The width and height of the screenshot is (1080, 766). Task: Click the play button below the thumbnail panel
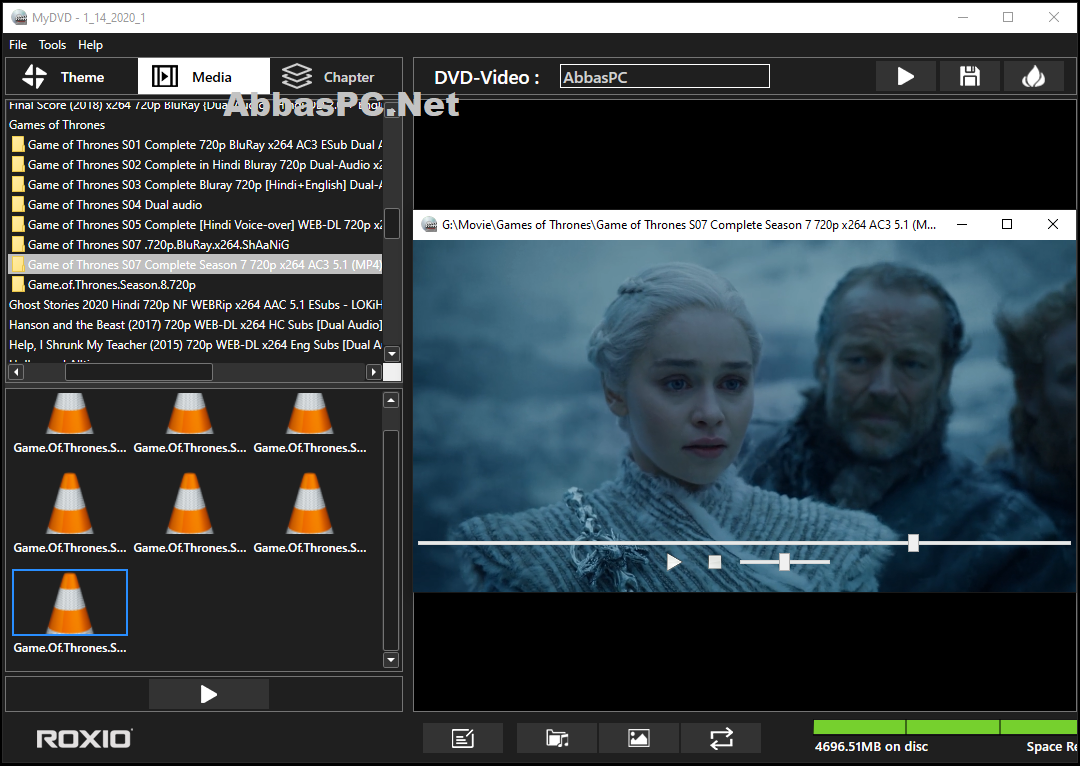click(x=209, y=694)
